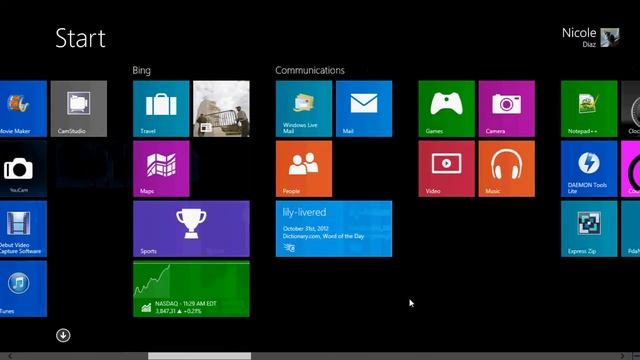The width and height of the screenshot is (640, 360).
Task: Click the user profile picture
Action: [x=610, y=37]
